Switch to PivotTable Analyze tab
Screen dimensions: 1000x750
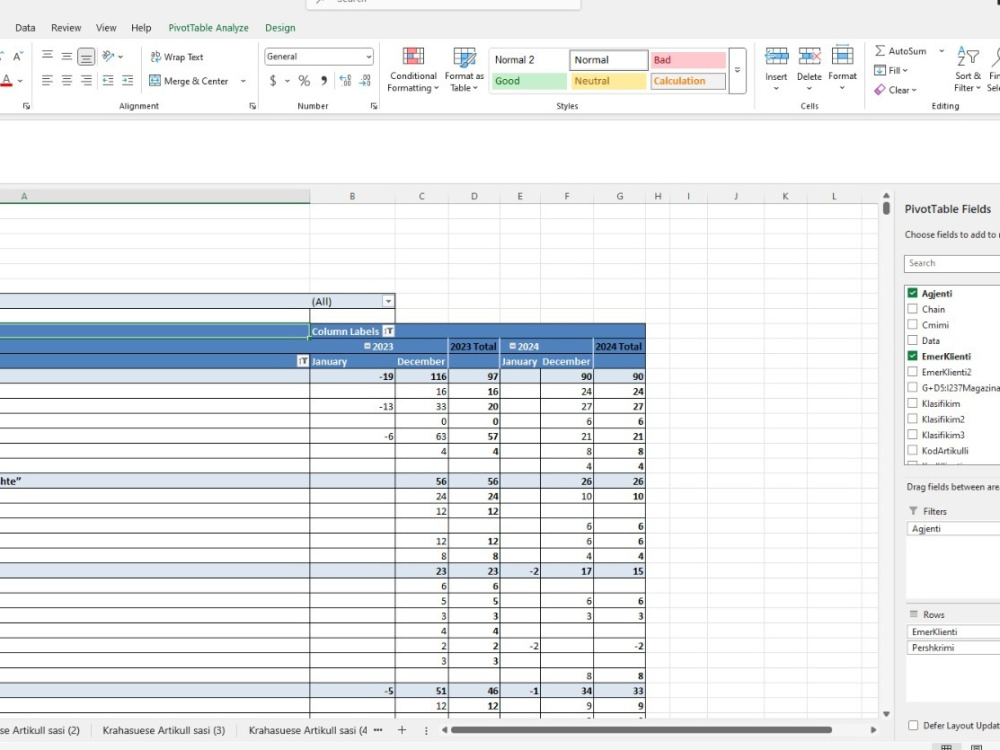[209, 28]
